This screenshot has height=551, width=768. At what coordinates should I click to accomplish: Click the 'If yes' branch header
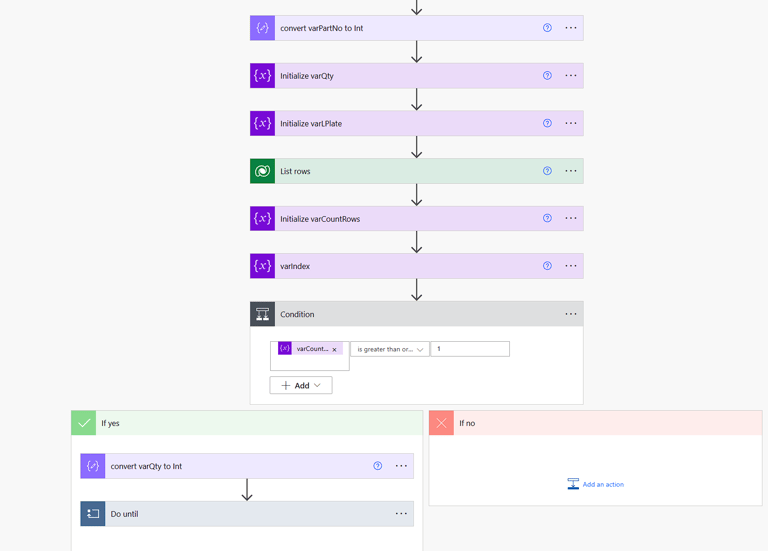(247, 423)
